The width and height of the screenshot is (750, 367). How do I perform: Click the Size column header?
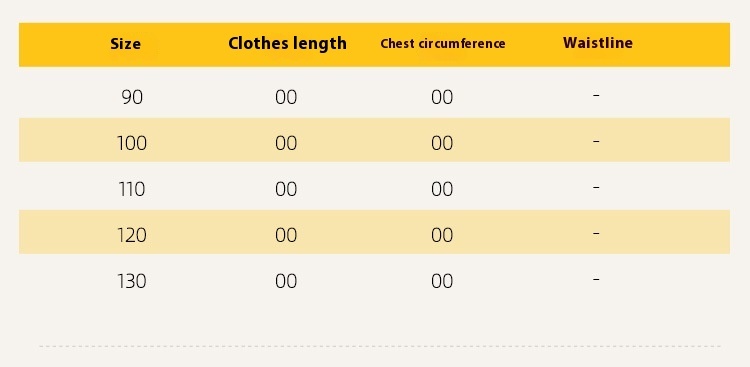pos(125,44)
